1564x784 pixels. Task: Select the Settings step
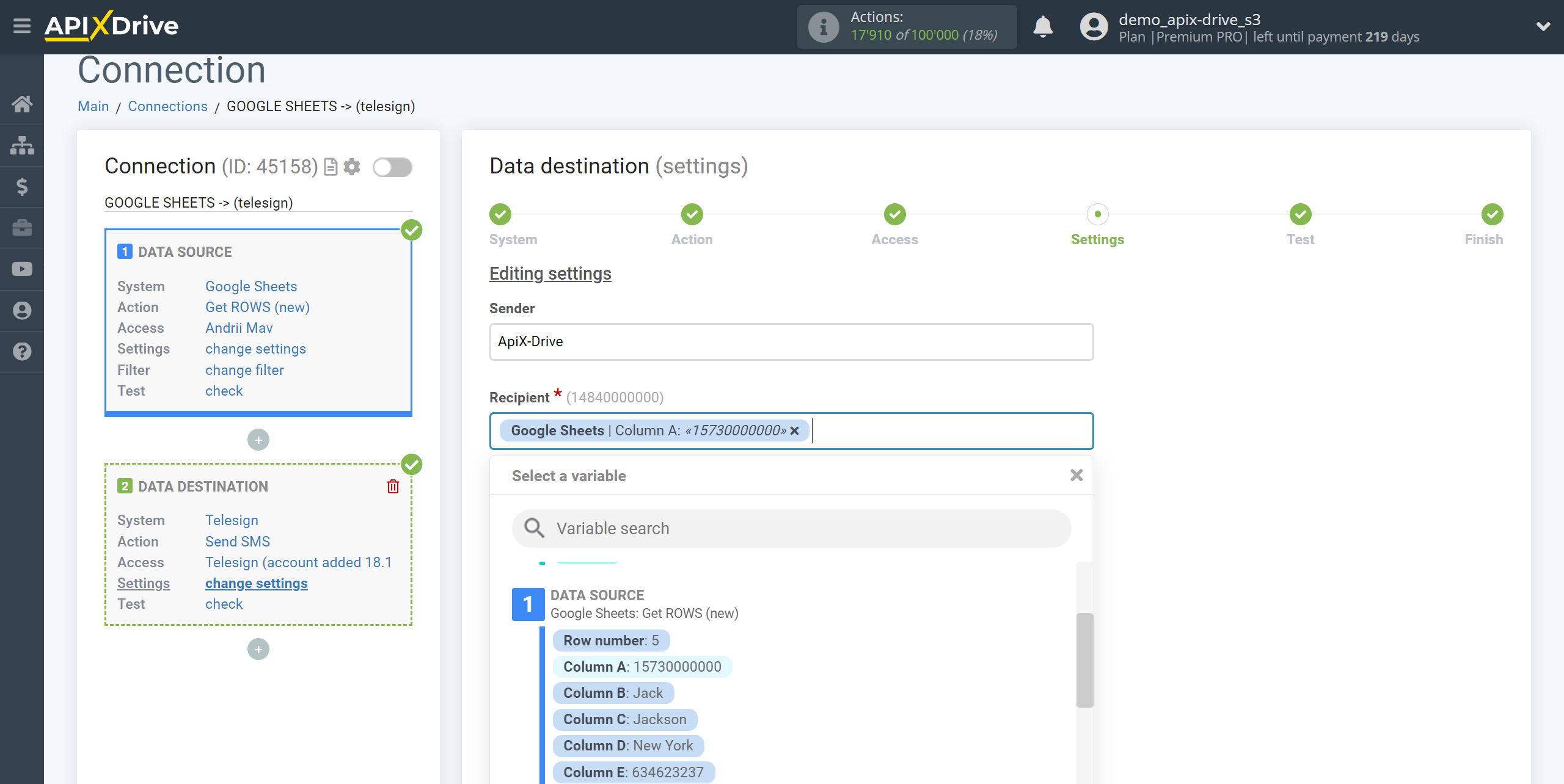tap(1097, 214)
